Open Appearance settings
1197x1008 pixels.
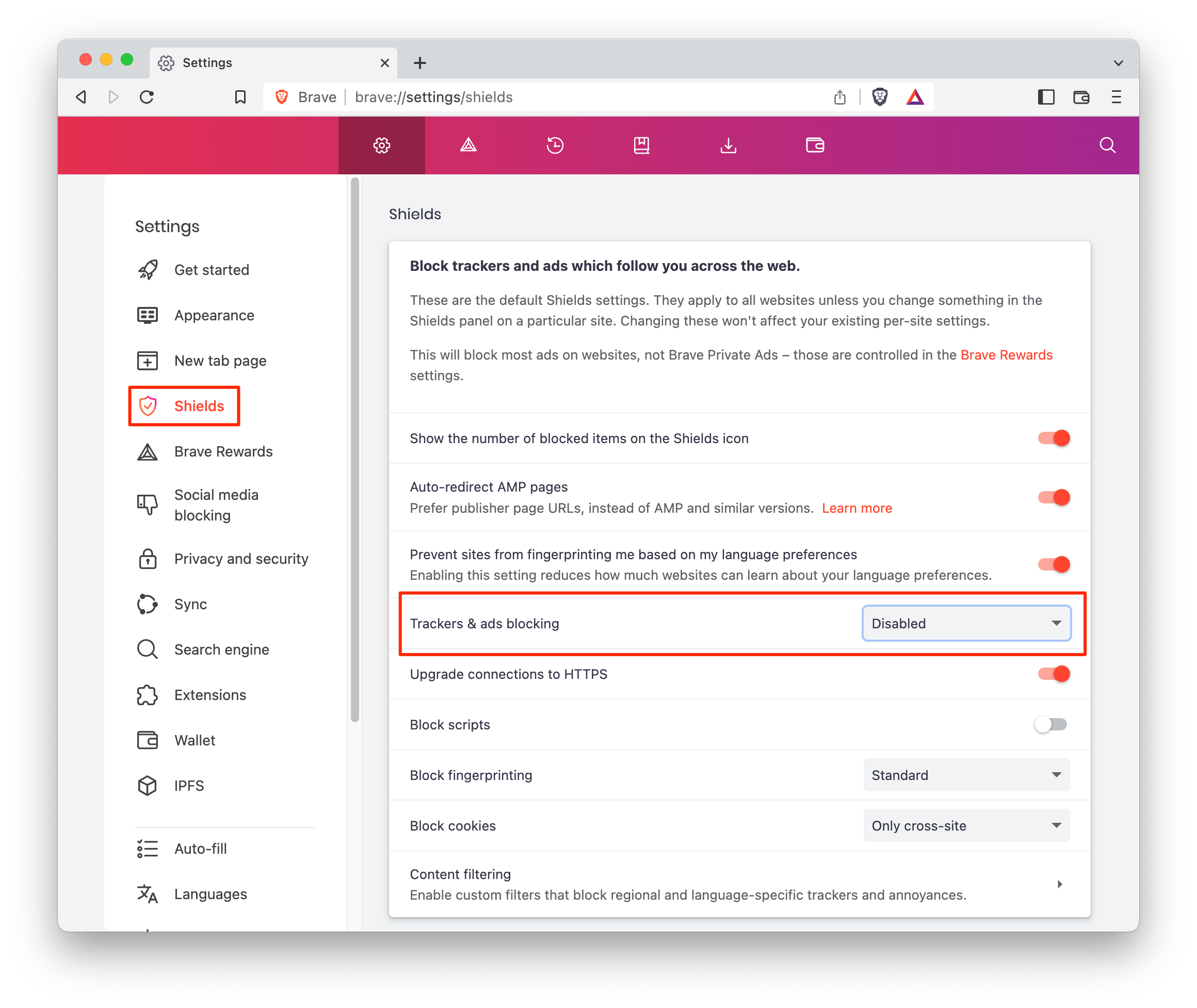tap(196, 315)
